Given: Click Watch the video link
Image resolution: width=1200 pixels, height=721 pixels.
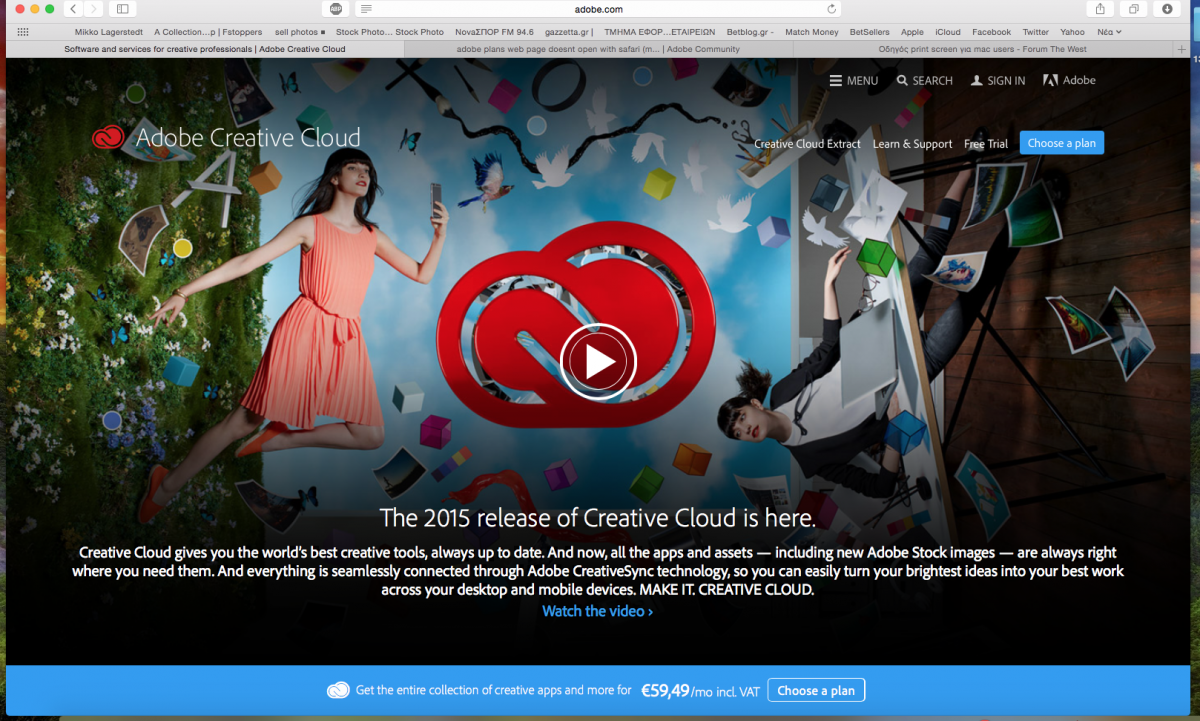Looking at the screenshot, I should [x=597, y=611].
